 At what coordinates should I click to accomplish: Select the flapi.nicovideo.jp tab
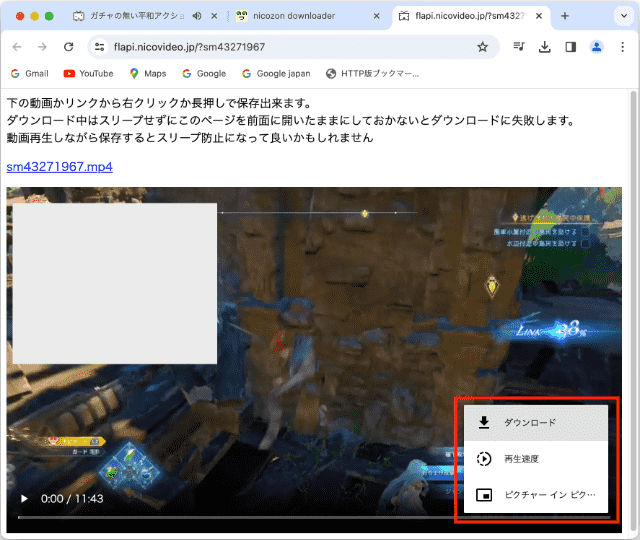point(469,16)
